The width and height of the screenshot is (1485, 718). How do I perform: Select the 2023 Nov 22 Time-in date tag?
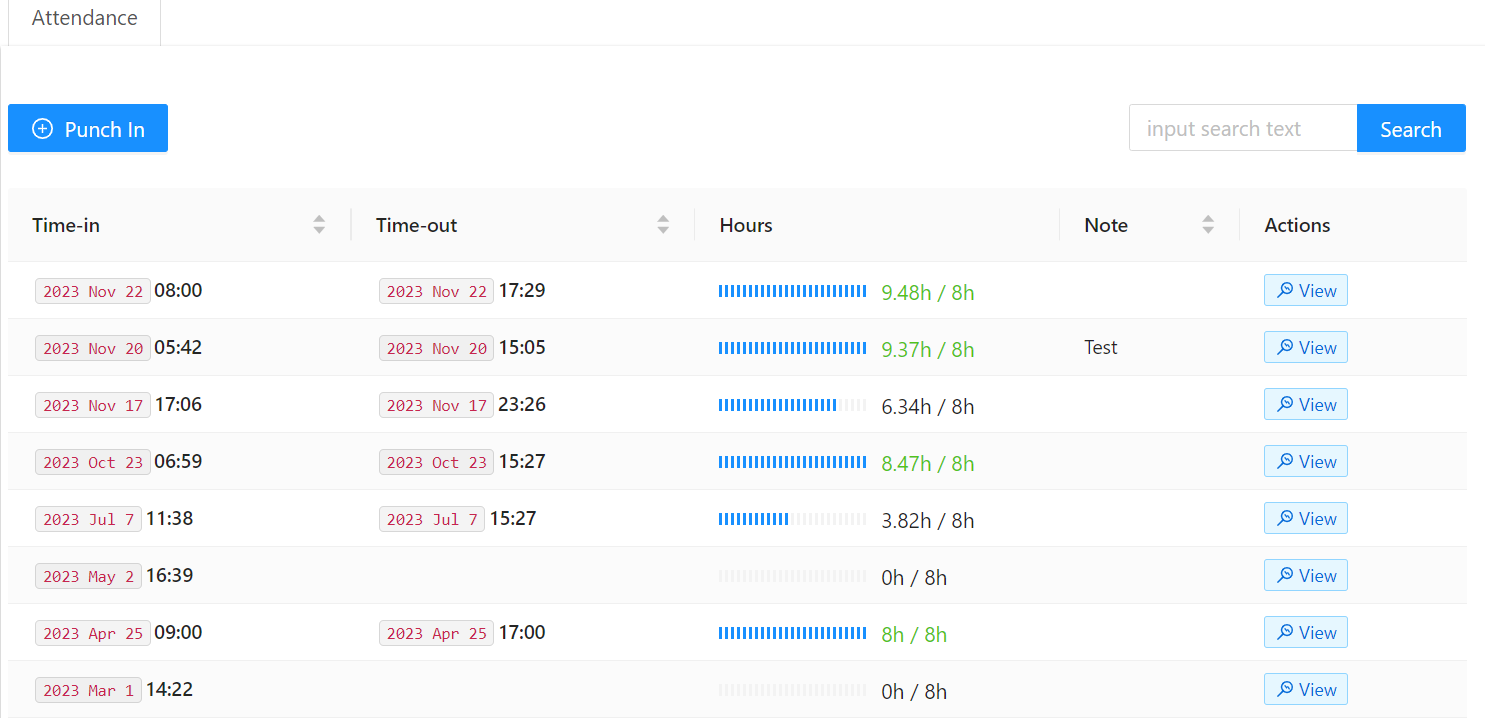tap(93, 292)
